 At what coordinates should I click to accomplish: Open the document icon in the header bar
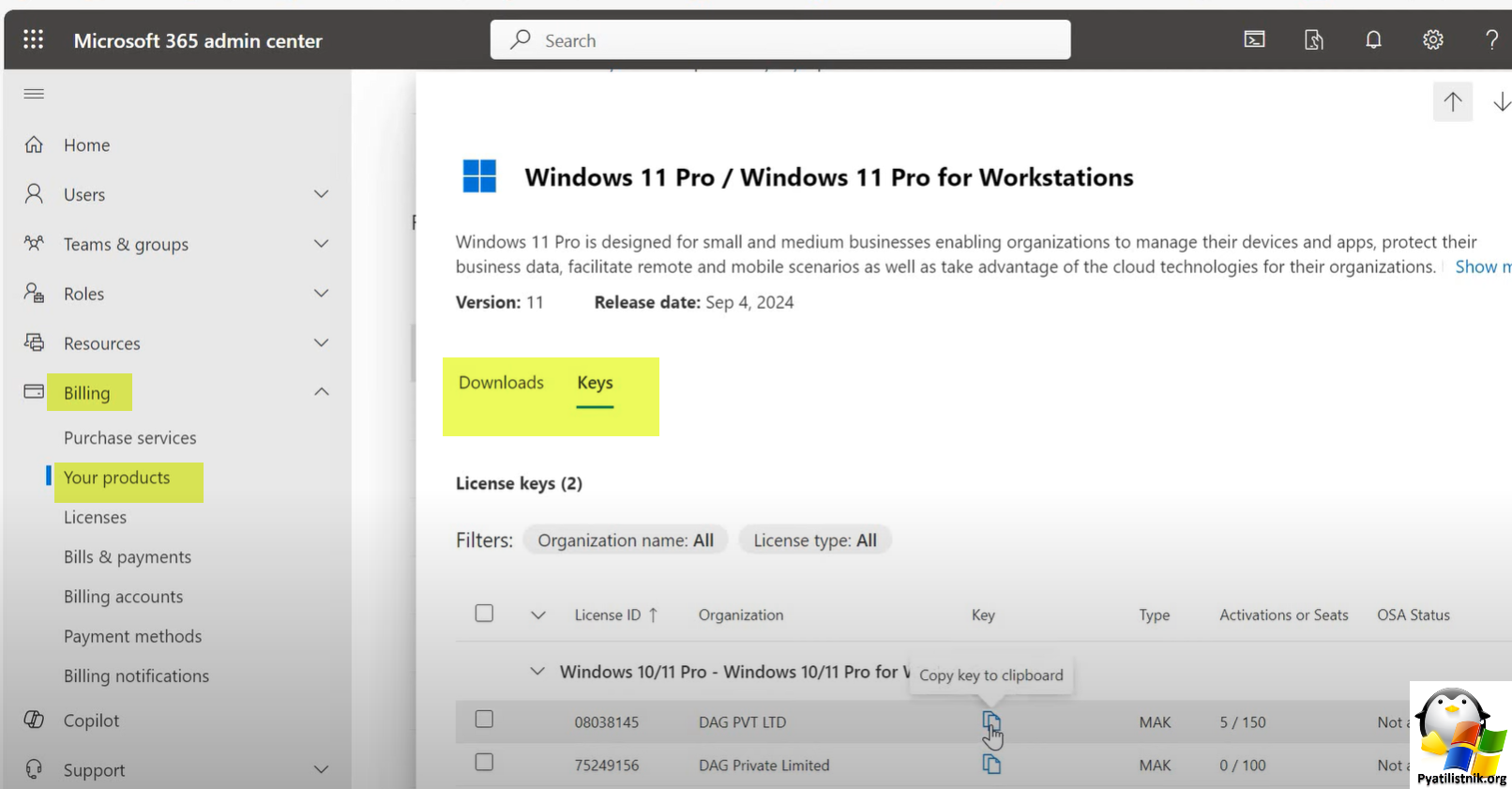tap(1314, 39)
